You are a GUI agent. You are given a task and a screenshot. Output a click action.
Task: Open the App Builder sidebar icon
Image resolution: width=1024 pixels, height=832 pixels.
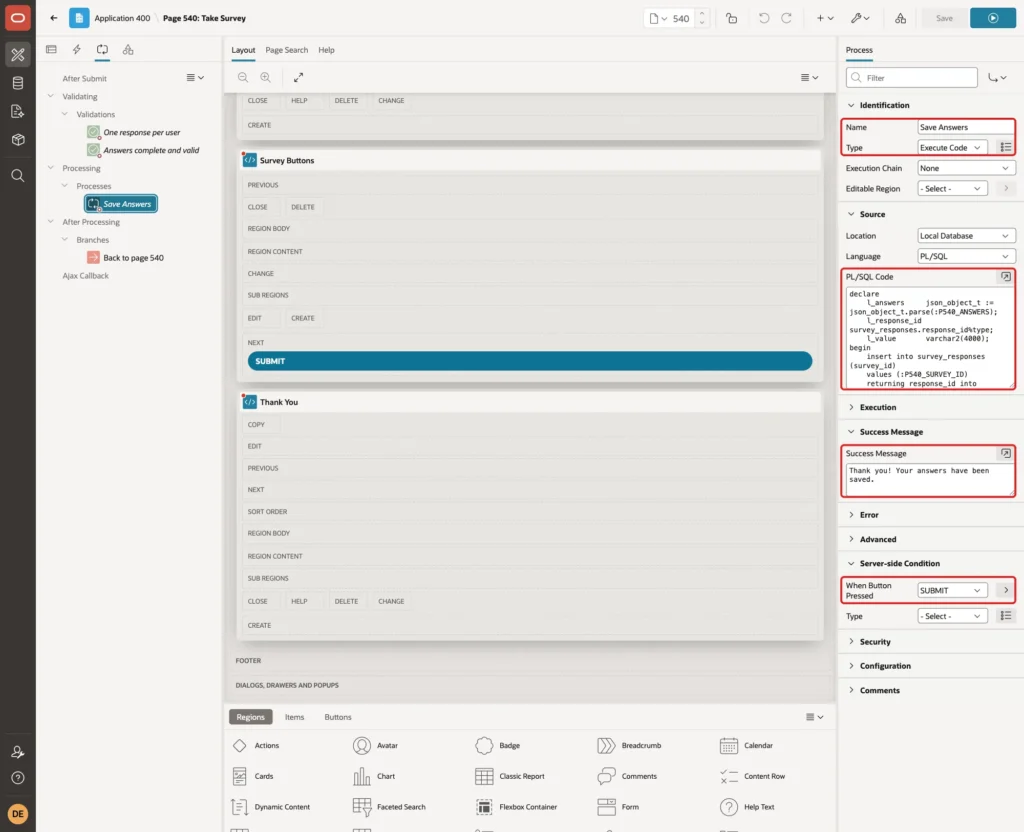point(18,55)
